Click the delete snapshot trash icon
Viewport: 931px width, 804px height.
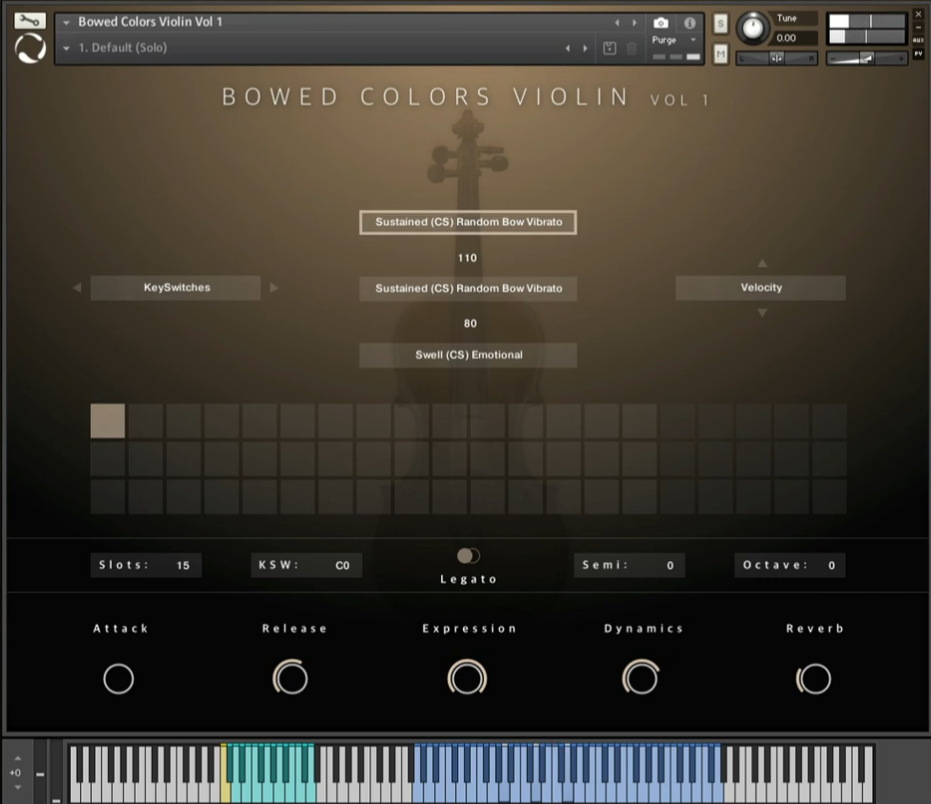pos(631,48)
